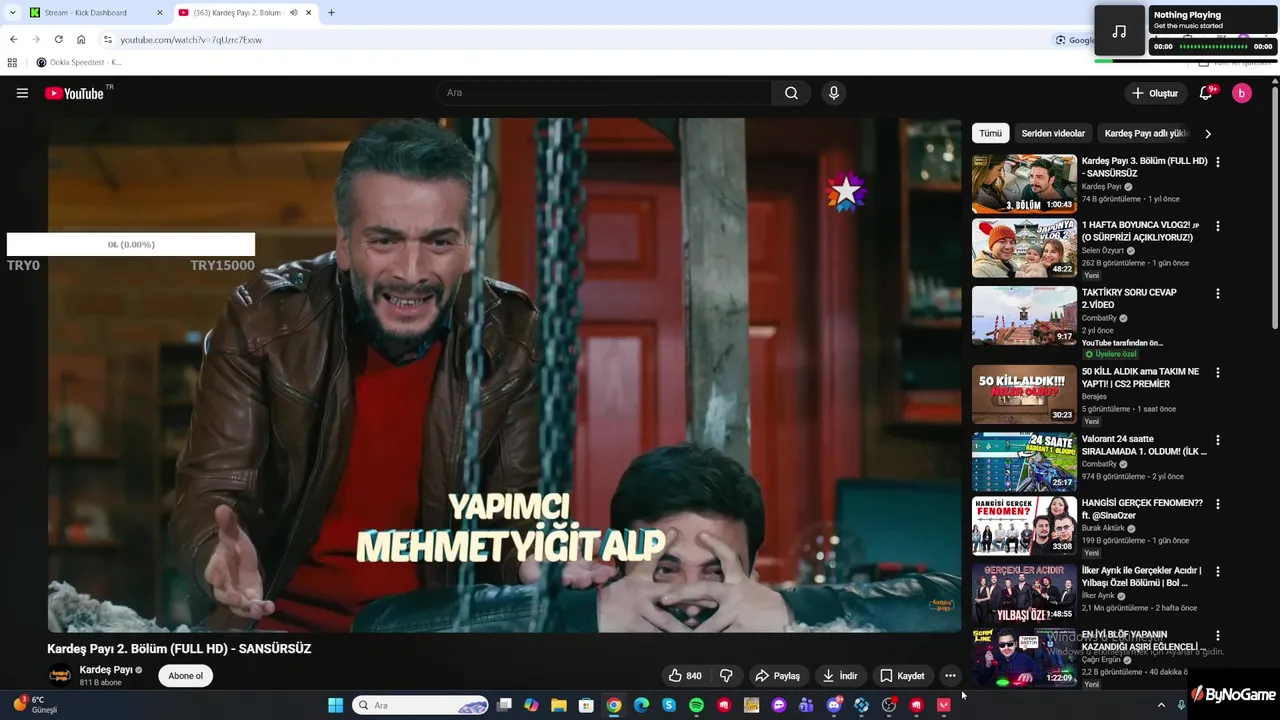The height and width of the screenshot is (720, 1280).
Task: Open TAKTİKRY SORU CEVAP 2.VİDEO thumbnail
Action: click(1024, 315)
